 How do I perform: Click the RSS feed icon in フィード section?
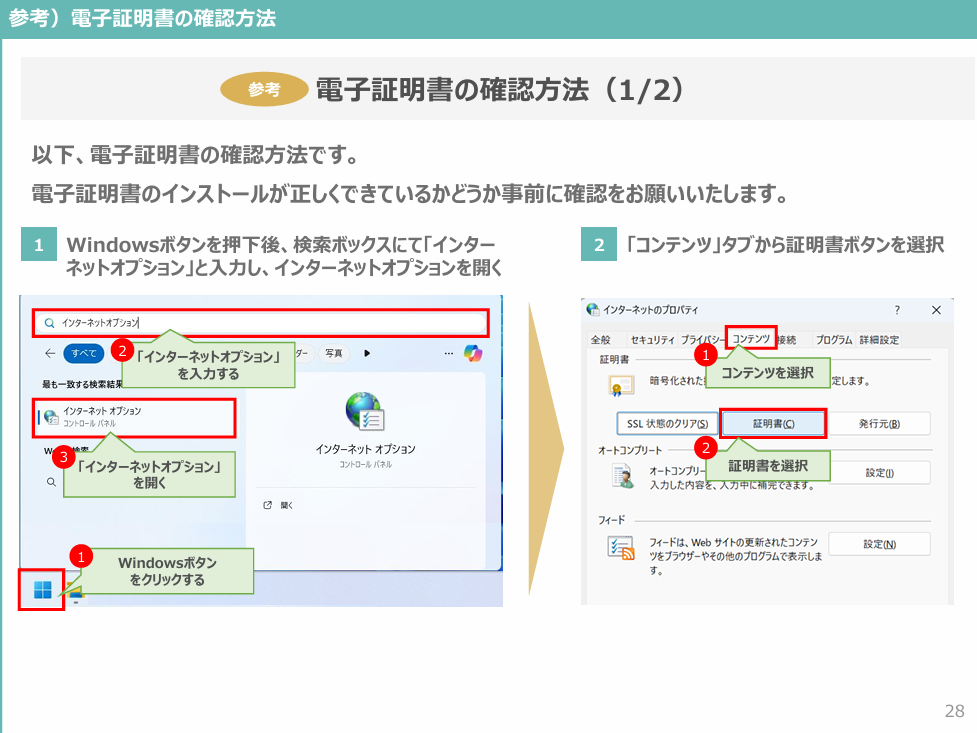coord(620,545)
